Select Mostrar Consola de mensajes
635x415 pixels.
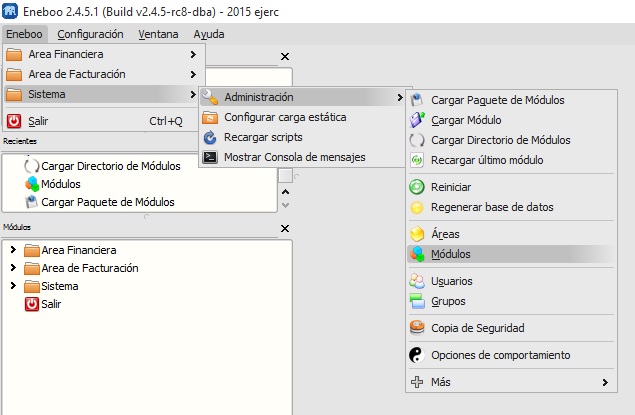click(303, 157)
